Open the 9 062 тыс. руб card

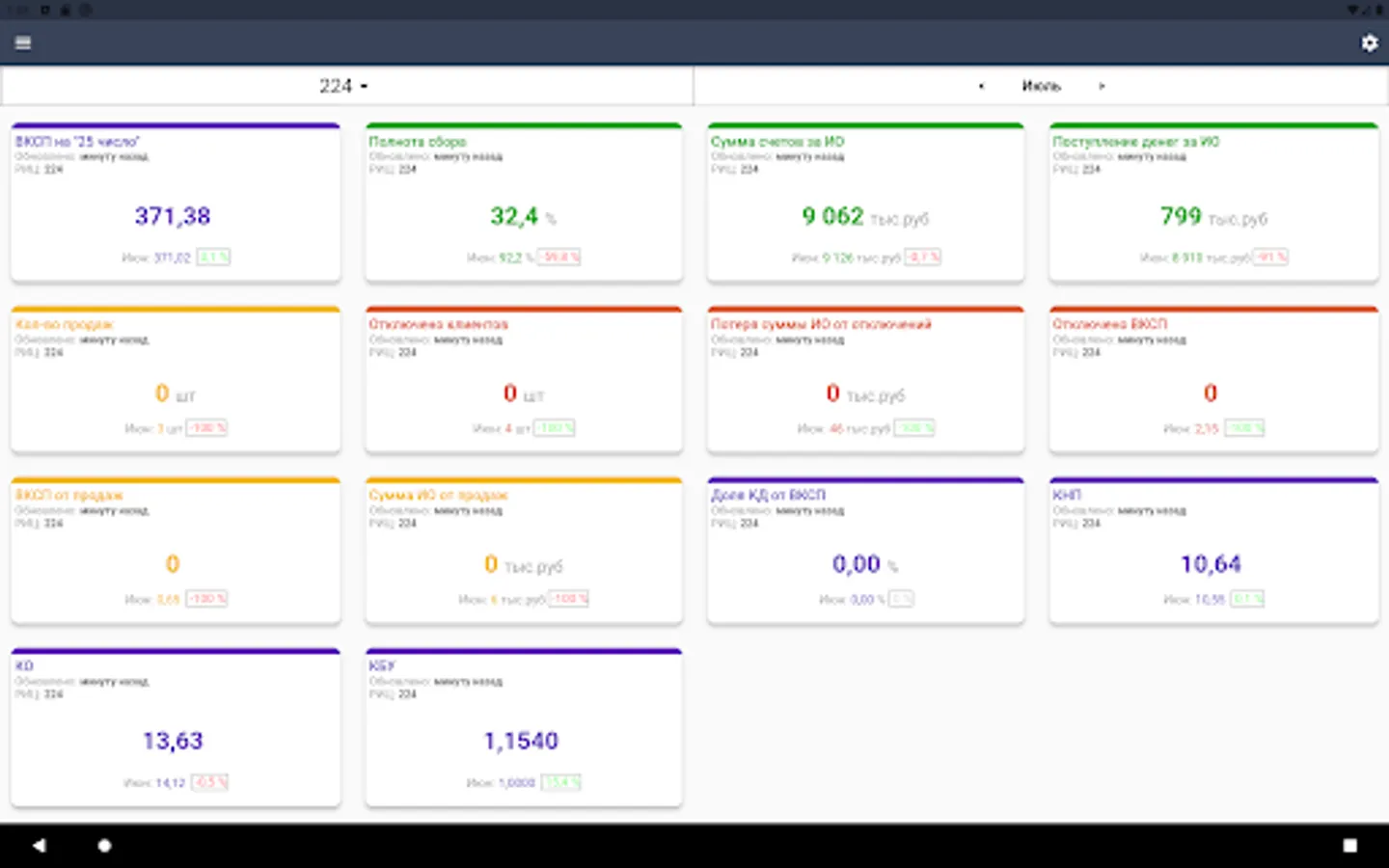865,203
